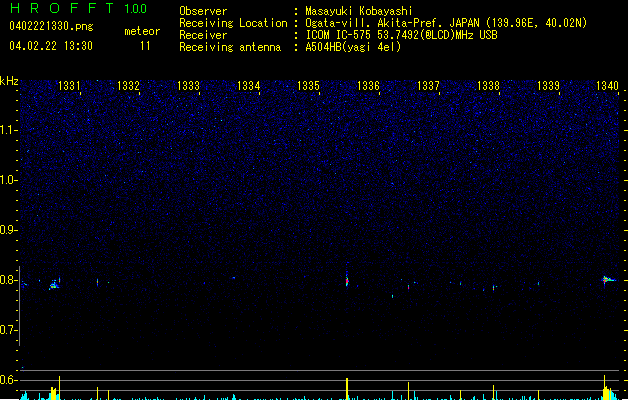
Task: Click the 'Receiving Location' label
Action: click(x=233, y=23)
